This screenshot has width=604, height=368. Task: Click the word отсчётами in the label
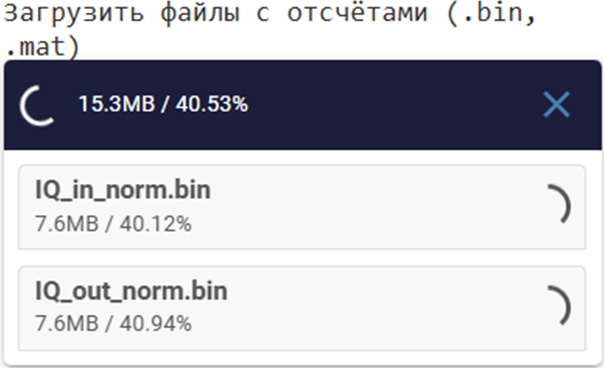point(357,12)
